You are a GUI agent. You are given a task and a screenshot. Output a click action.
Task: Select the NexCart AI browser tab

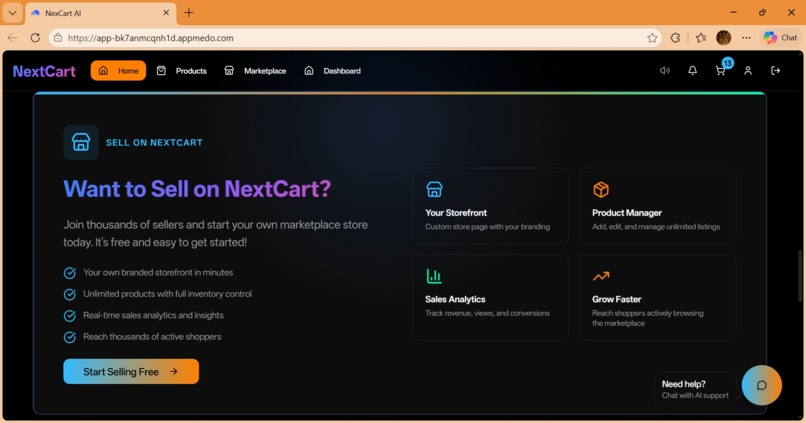coord(101,13)
